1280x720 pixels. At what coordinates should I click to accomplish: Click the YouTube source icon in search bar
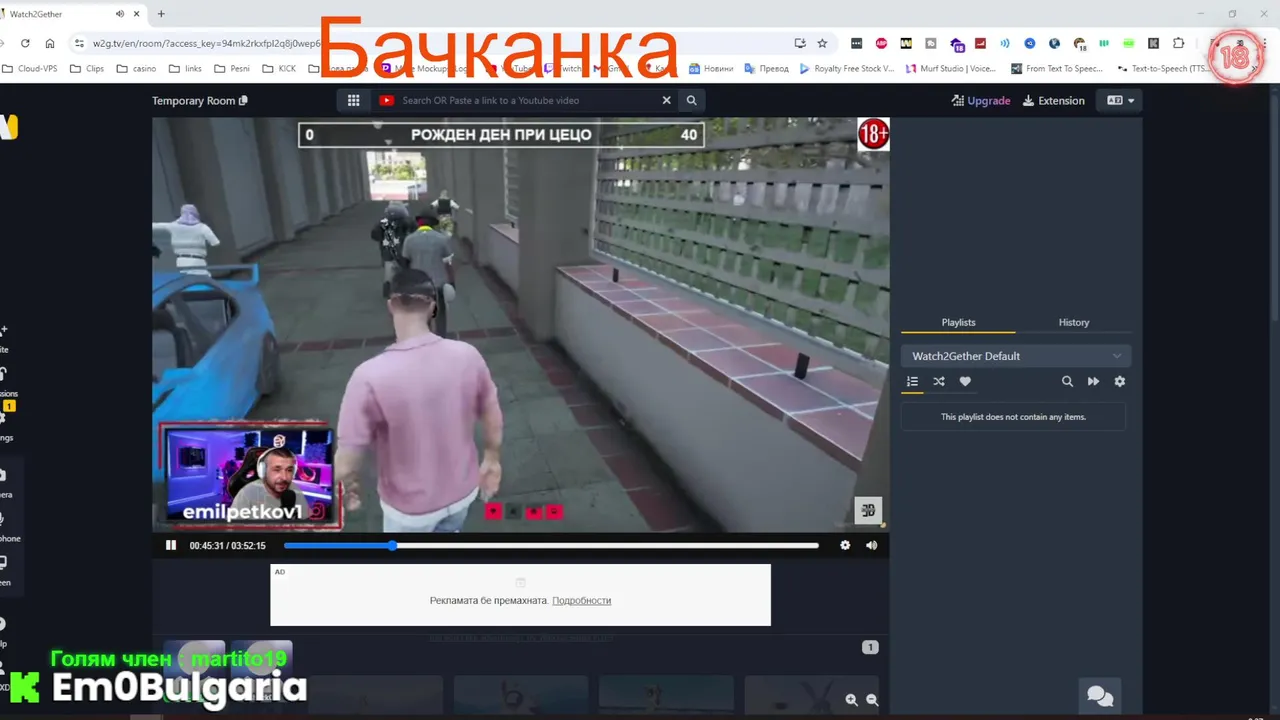(x=387, y=100)
